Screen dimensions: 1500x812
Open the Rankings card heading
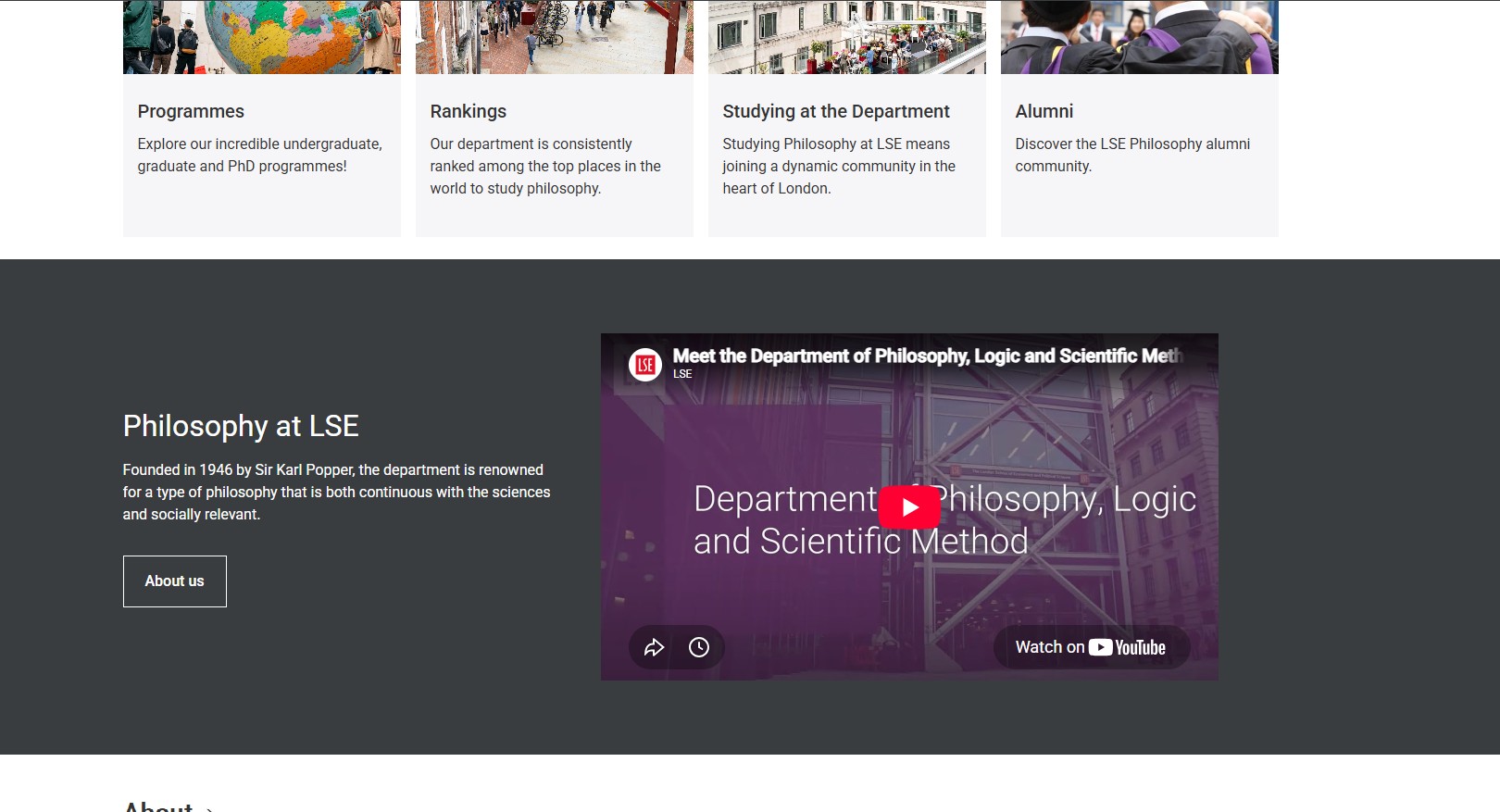coord(469,111)
